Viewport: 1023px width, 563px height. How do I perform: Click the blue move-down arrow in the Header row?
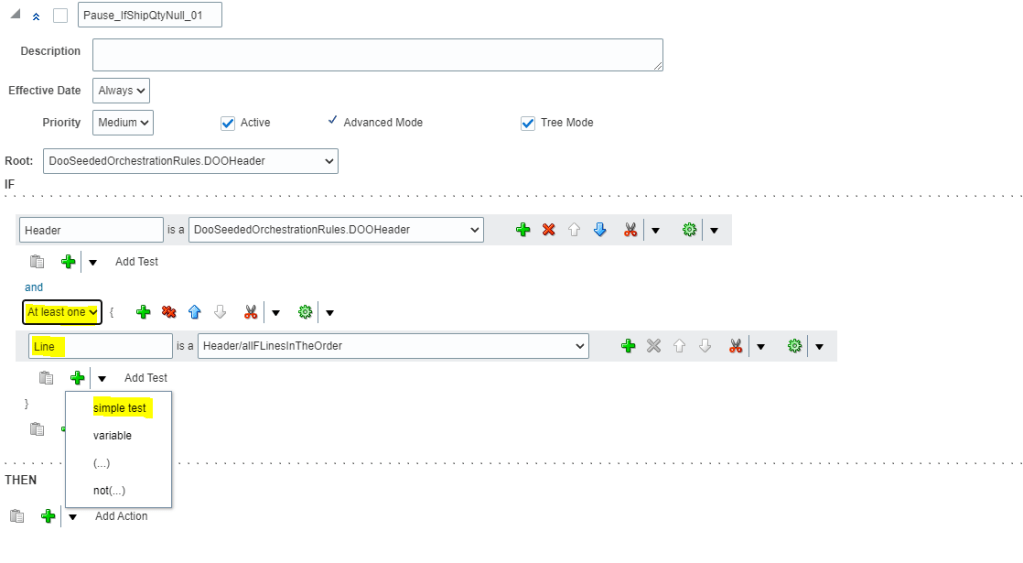click(x=600, y=230)
